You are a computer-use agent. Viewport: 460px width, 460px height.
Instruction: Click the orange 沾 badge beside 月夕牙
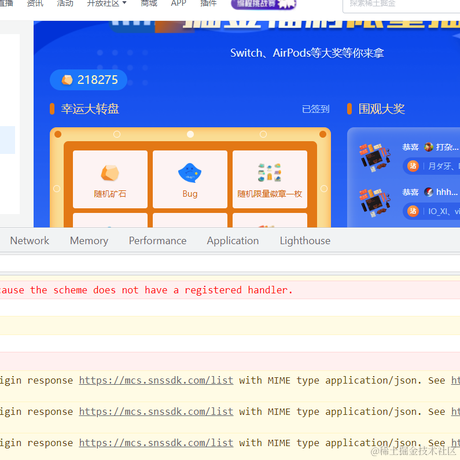pos(413,166)
